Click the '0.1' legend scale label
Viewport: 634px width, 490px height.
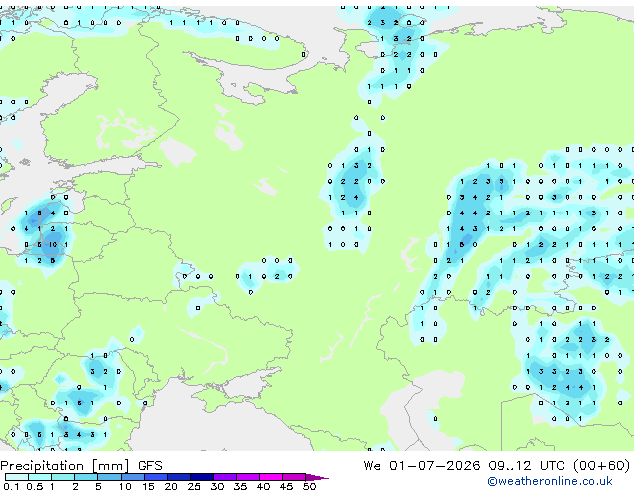click(11, 486)
